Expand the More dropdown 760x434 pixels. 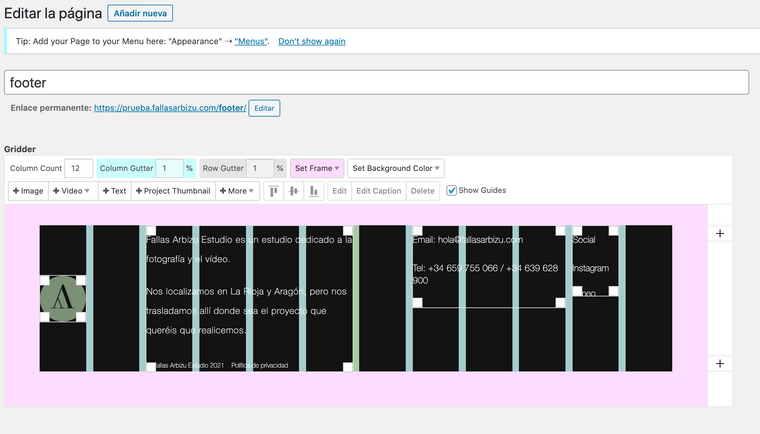coord(237,191)
